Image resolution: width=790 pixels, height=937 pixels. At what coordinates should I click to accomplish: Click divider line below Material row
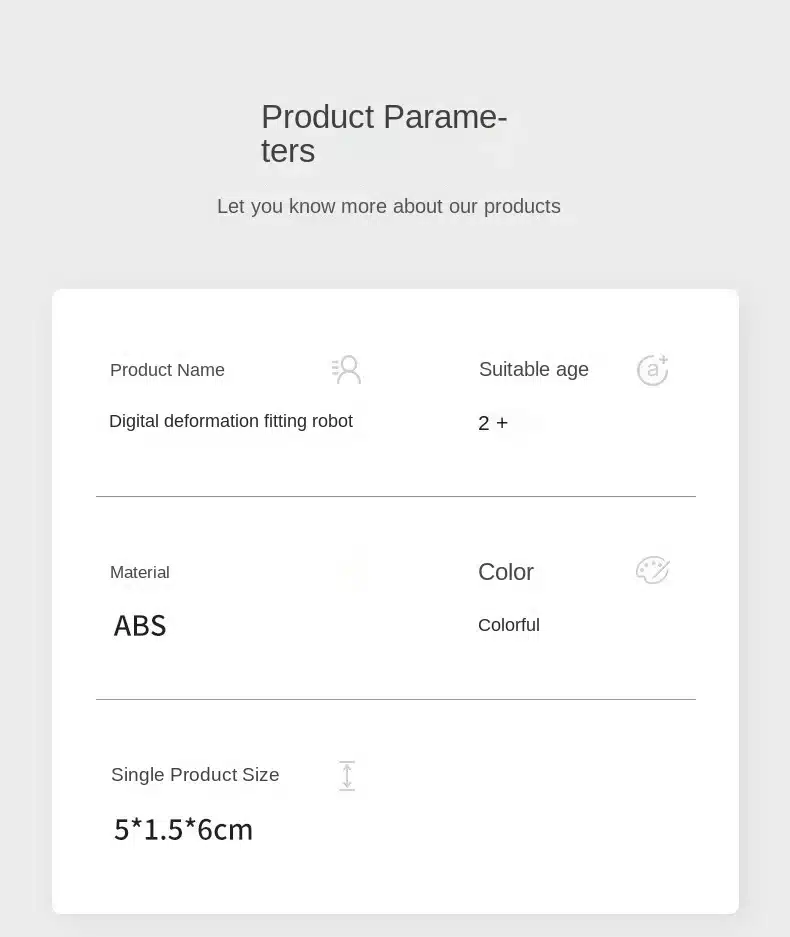[396, 699]
